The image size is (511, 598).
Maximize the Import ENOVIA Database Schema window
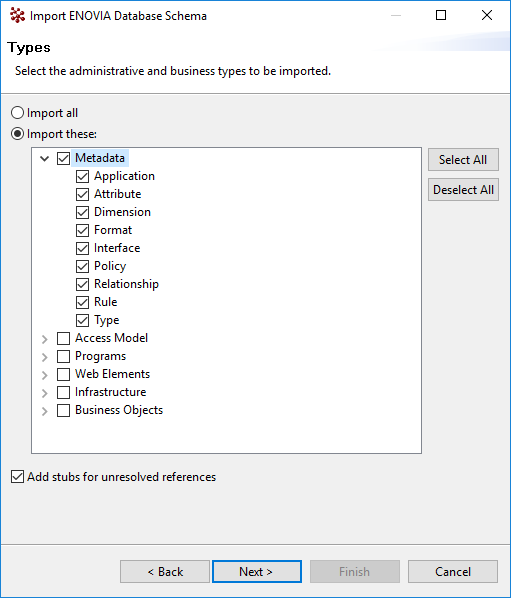[441, 15]
